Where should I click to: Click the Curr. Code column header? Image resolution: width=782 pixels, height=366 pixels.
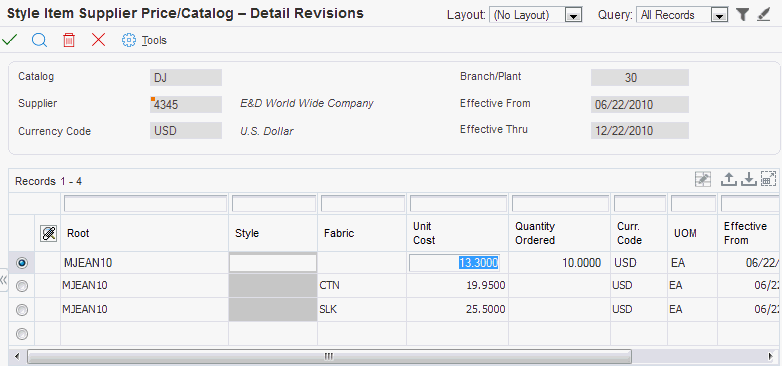[639, 233]
